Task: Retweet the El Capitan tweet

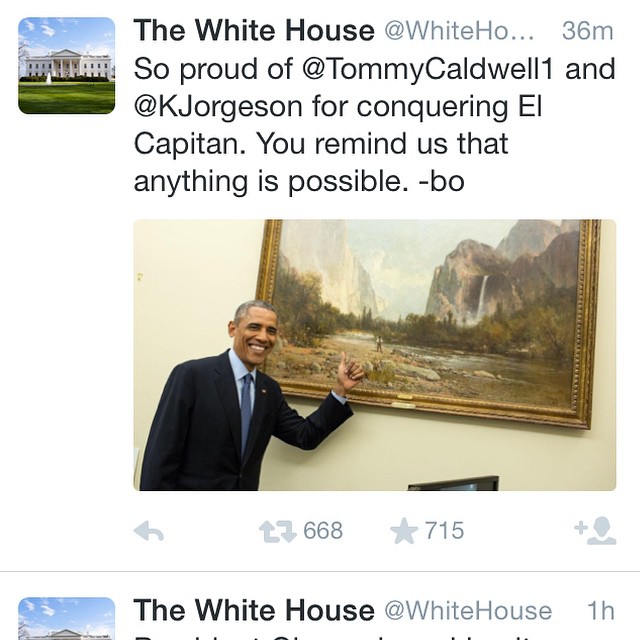Action: click(x=278, y=531)
